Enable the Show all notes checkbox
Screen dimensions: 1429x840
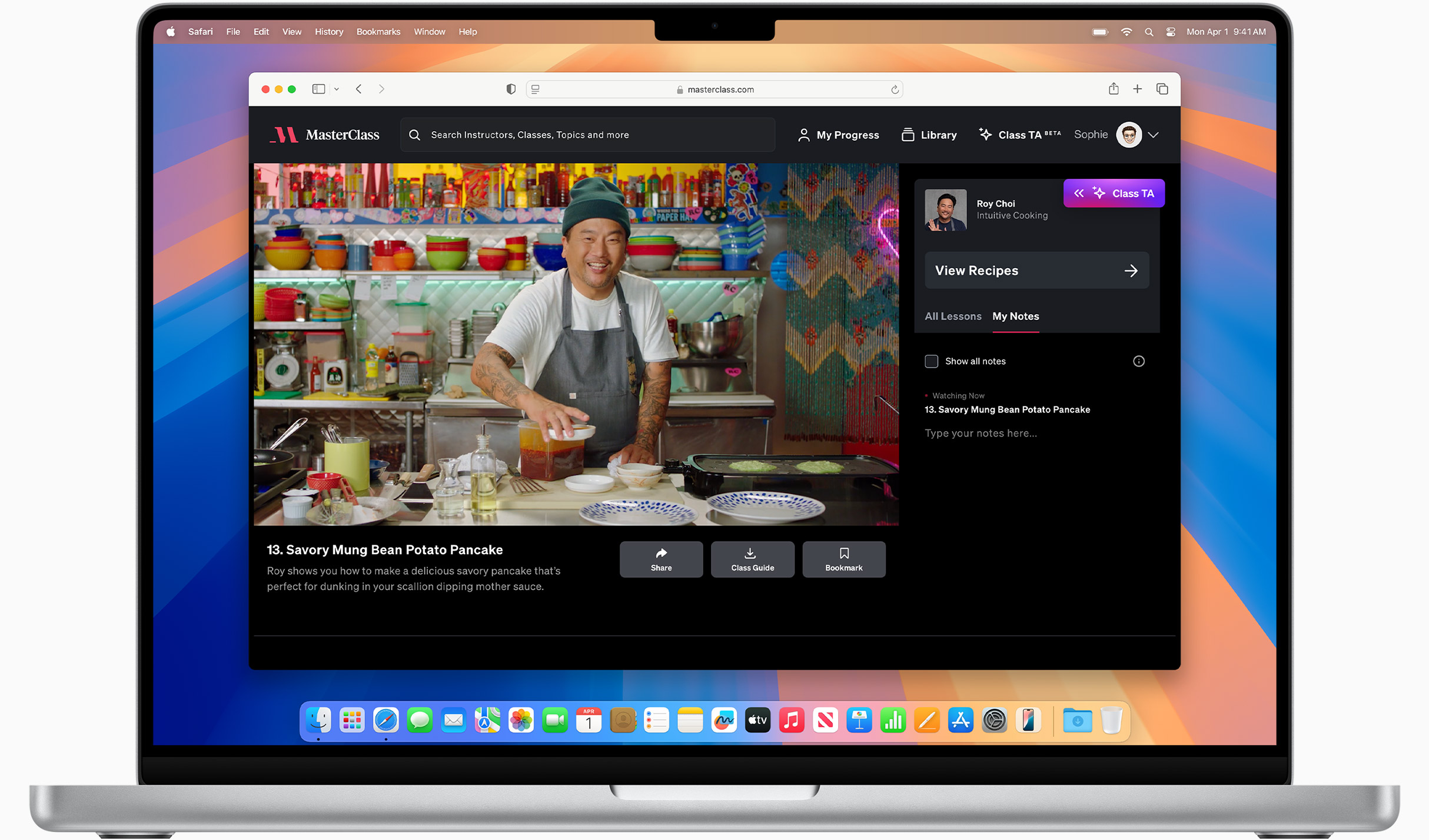point(931,361)
